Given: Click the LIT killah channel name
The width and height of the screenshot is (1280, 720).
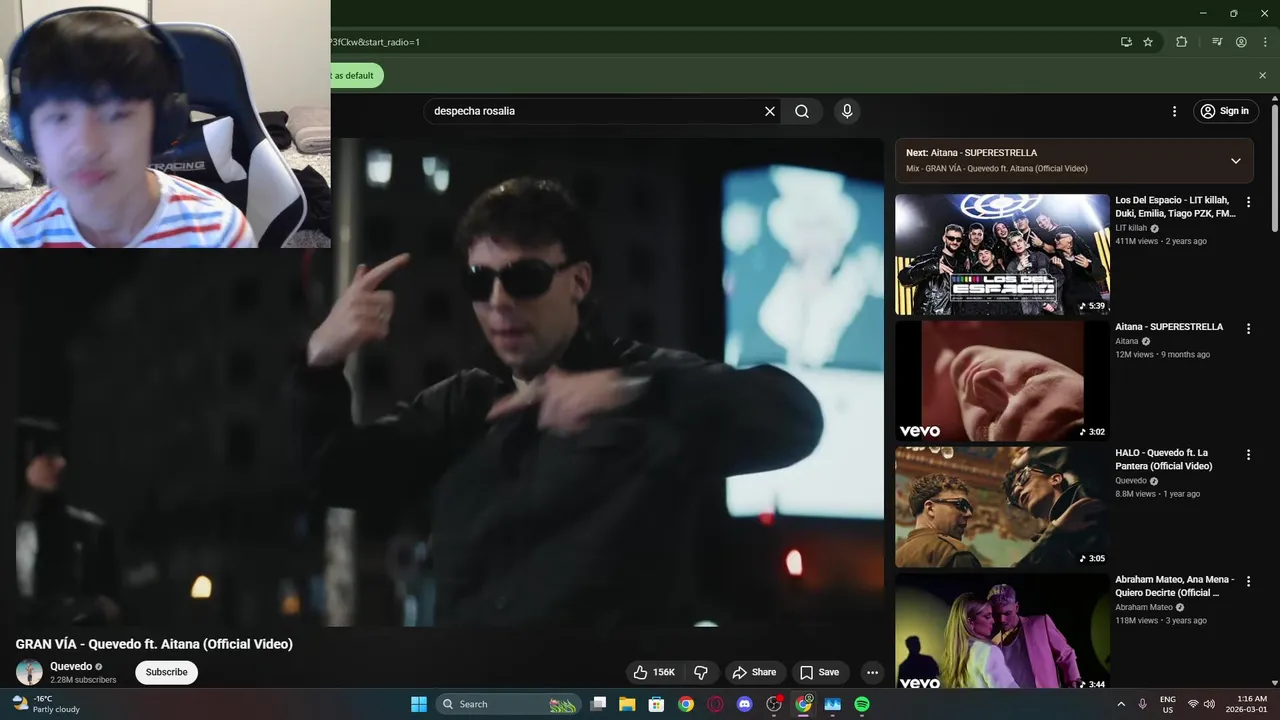Looking at the screenshot, I should (x=1131, y=228).
